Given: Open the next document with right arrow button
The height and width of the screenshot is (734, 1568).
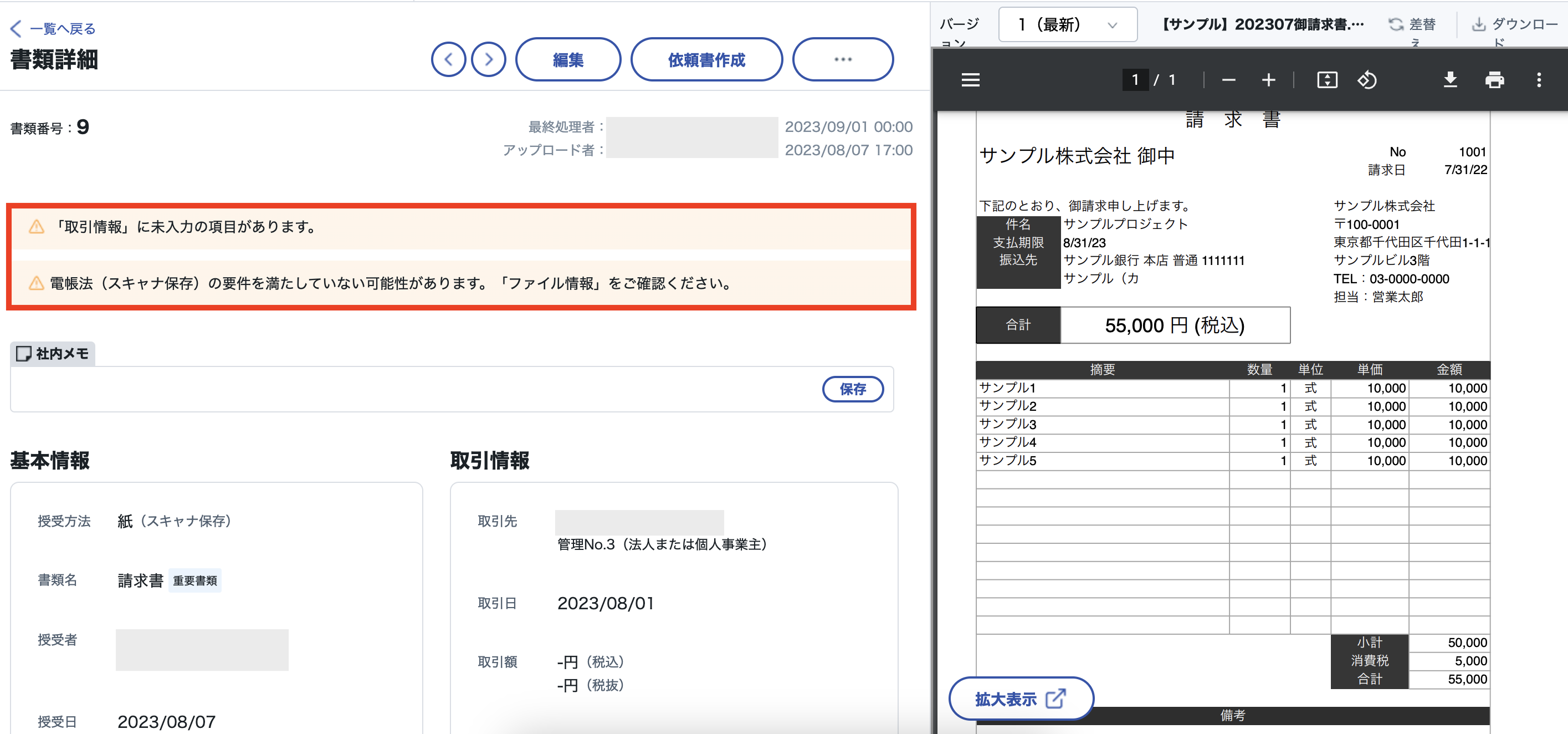Looking at the screenshot, I should pos(488,60).
